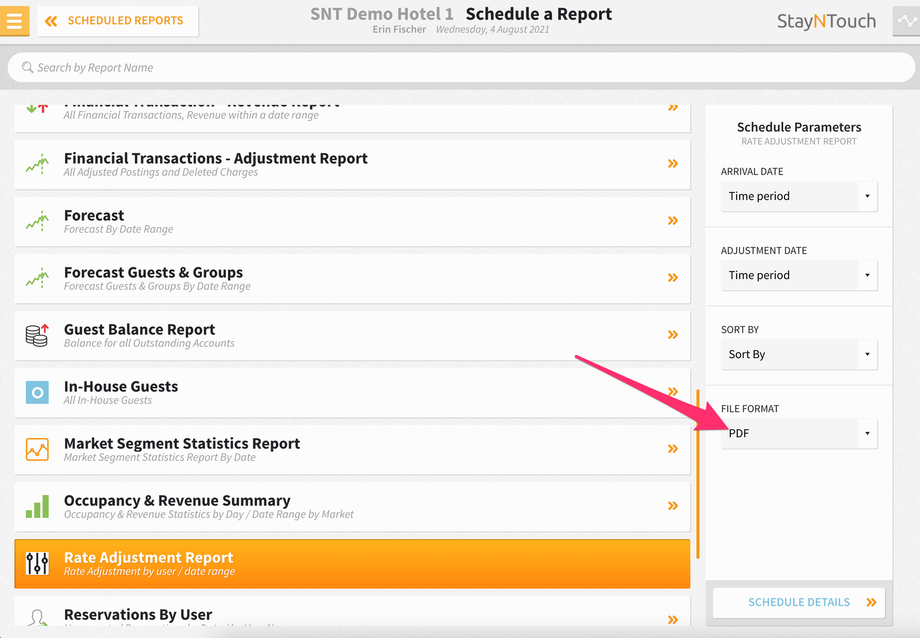Click the Reservations By User person icon

[37, 618]
